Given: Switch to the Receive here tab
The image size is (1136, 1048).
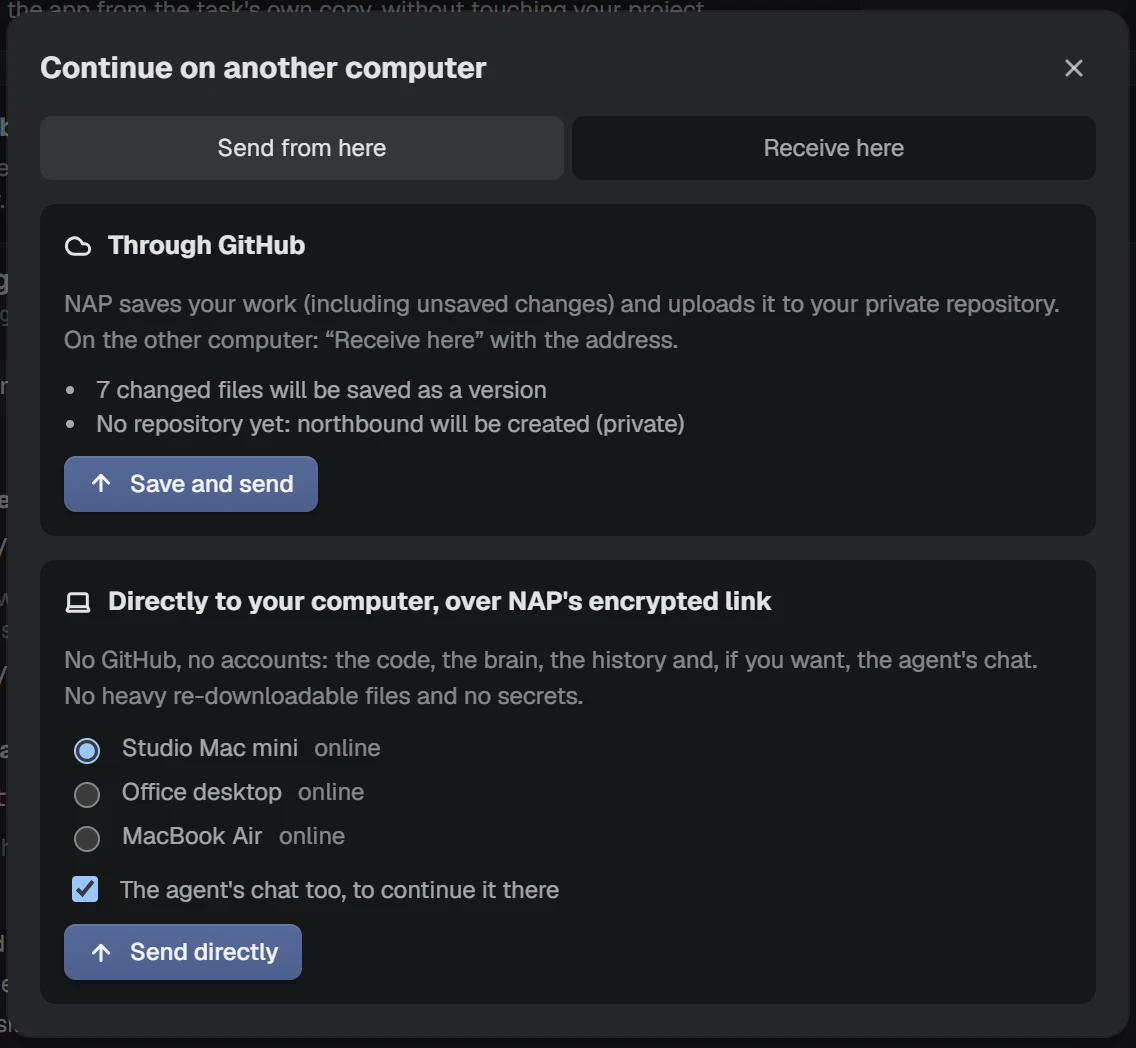Looking at the screenshot, I should [833, 148].
